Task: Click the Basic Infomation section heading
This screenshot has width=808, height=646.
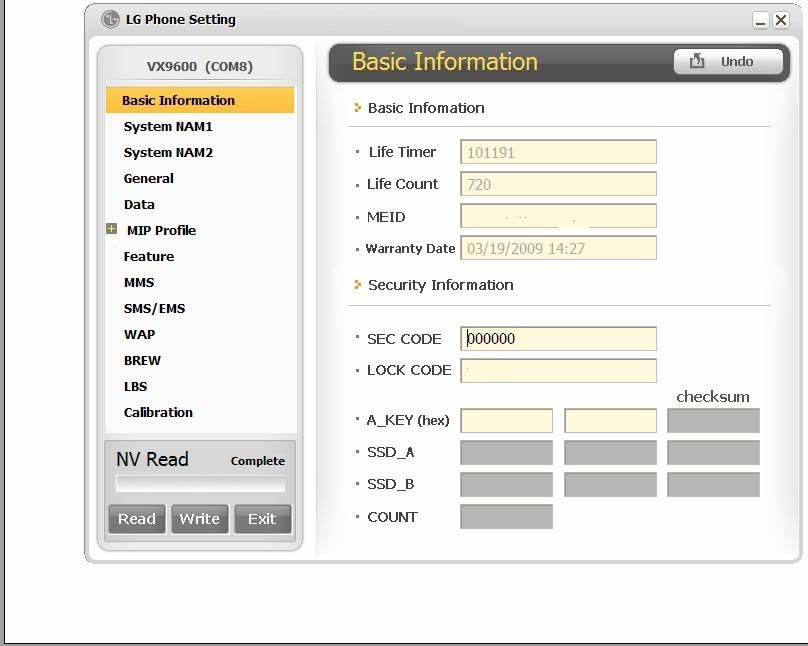Action: click(x=426, y=108)
